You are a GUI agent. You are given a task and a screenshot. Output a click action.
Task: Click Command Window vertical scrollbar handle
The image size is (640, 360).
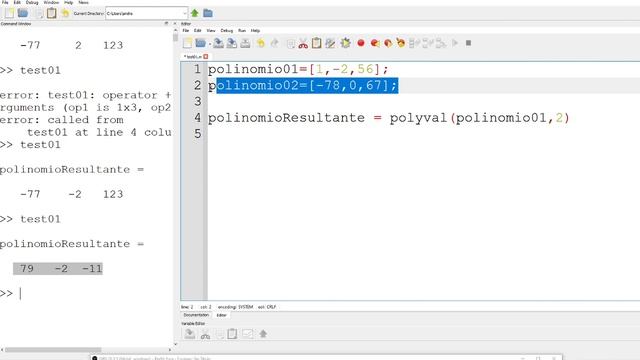(x=176, y=38)
